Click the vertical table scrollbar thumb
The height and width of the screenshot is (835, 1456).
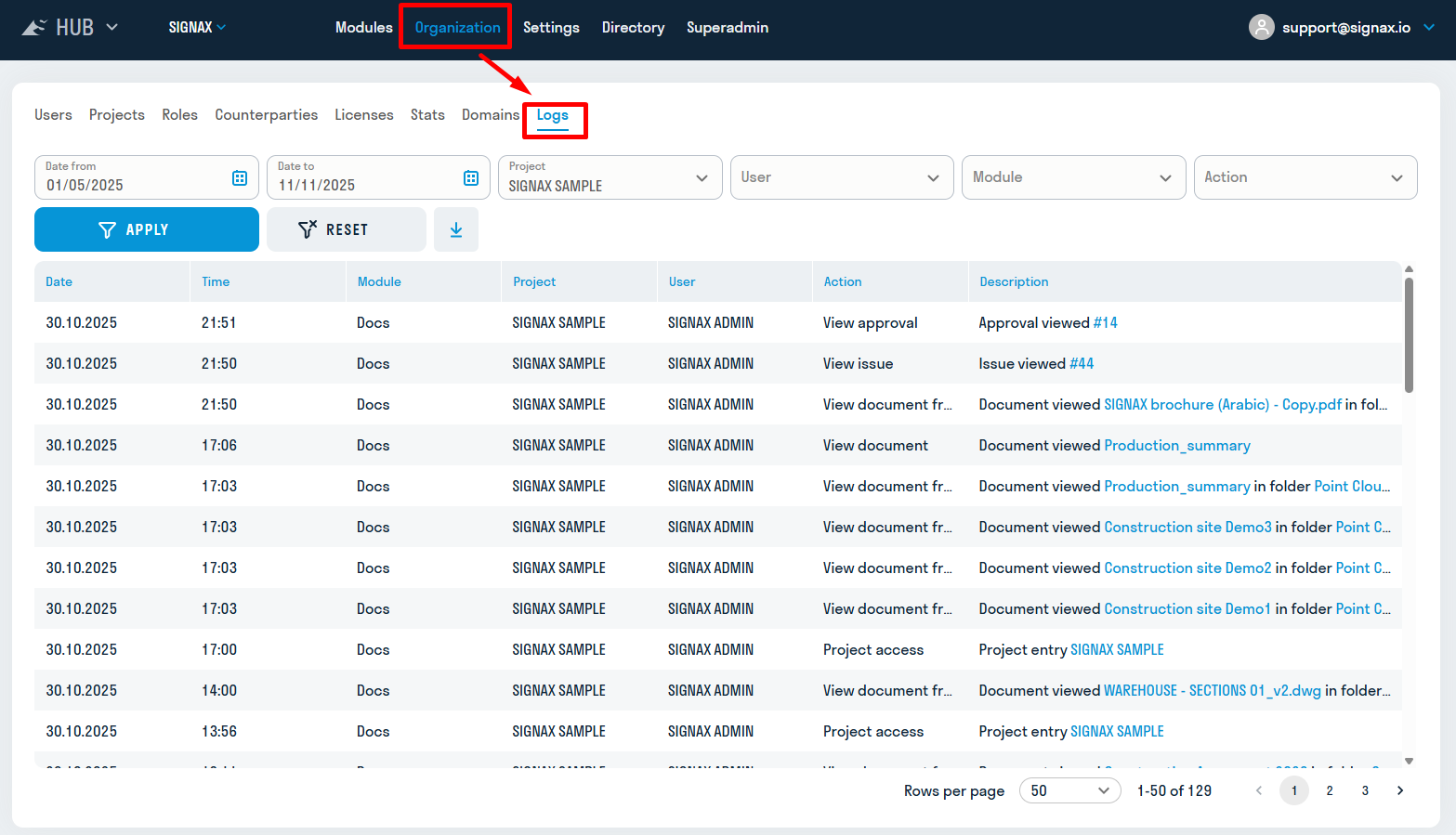click(1409, 335)
